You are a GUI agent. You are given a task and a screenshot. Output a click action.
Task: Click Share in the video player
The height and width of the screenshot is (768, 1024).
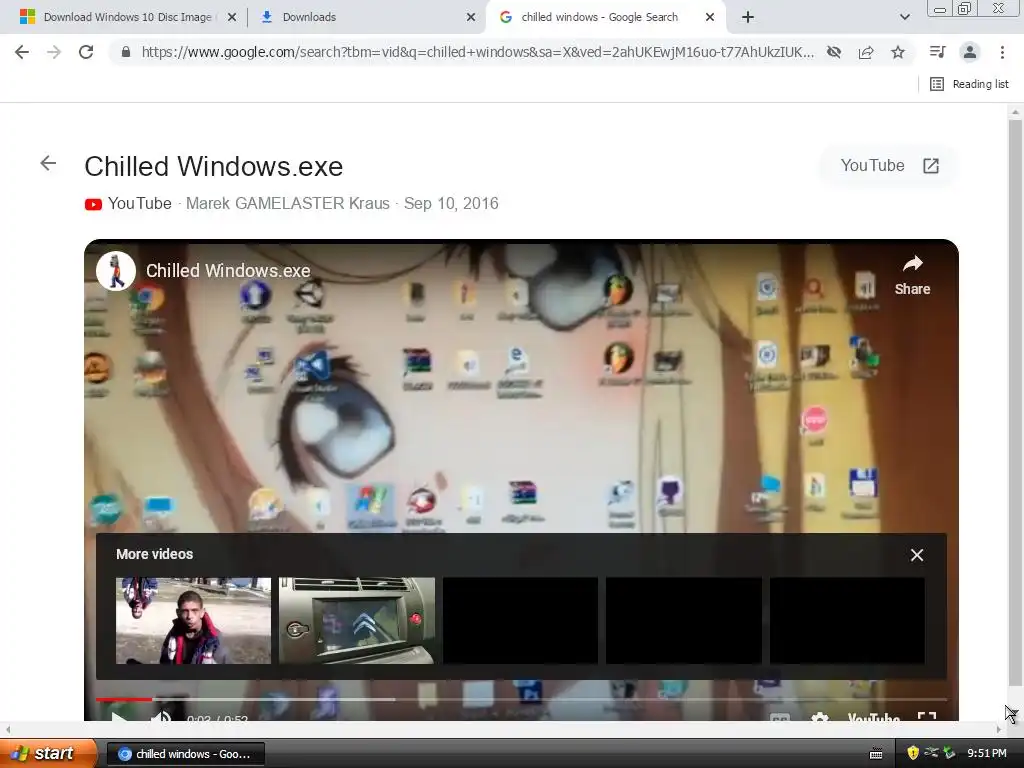[x=912, y=275]
